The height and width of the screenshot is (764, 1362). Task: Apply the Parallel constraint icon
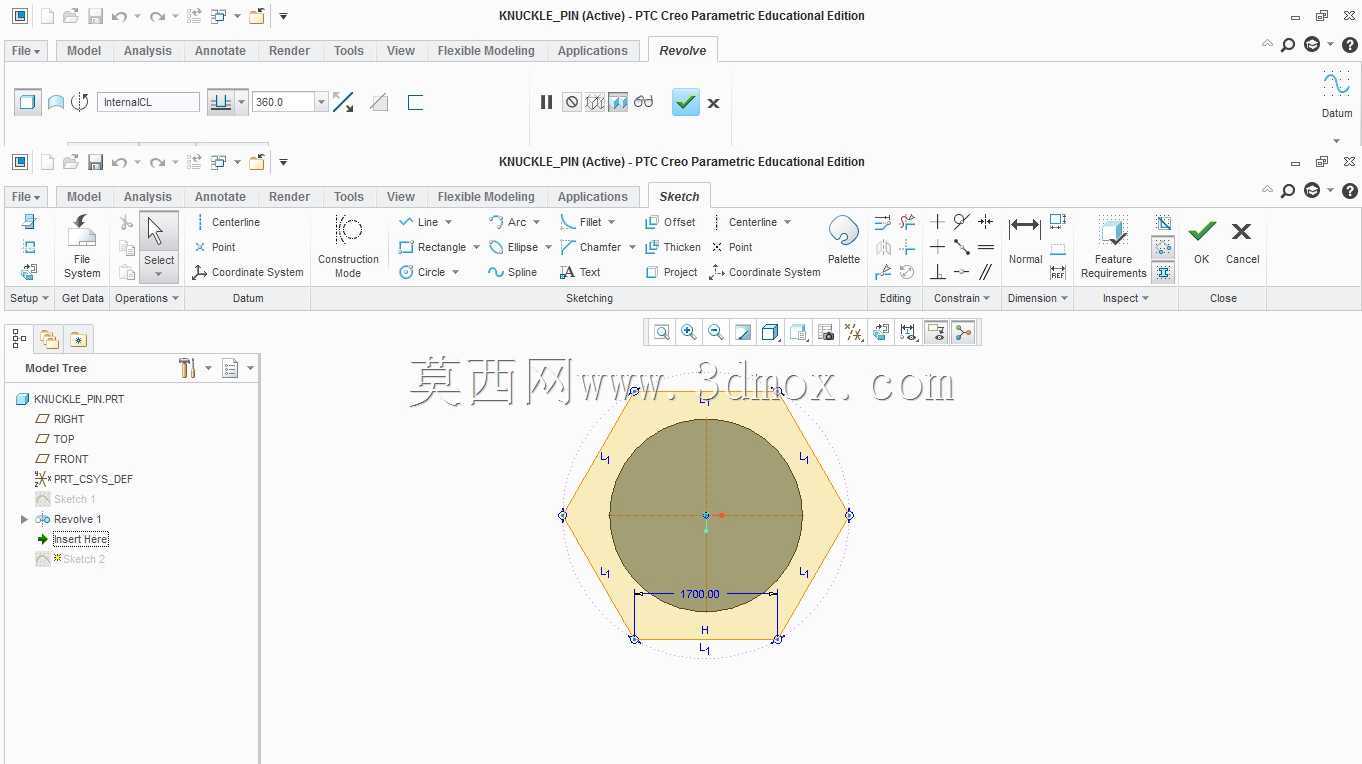tap(985, 271)
